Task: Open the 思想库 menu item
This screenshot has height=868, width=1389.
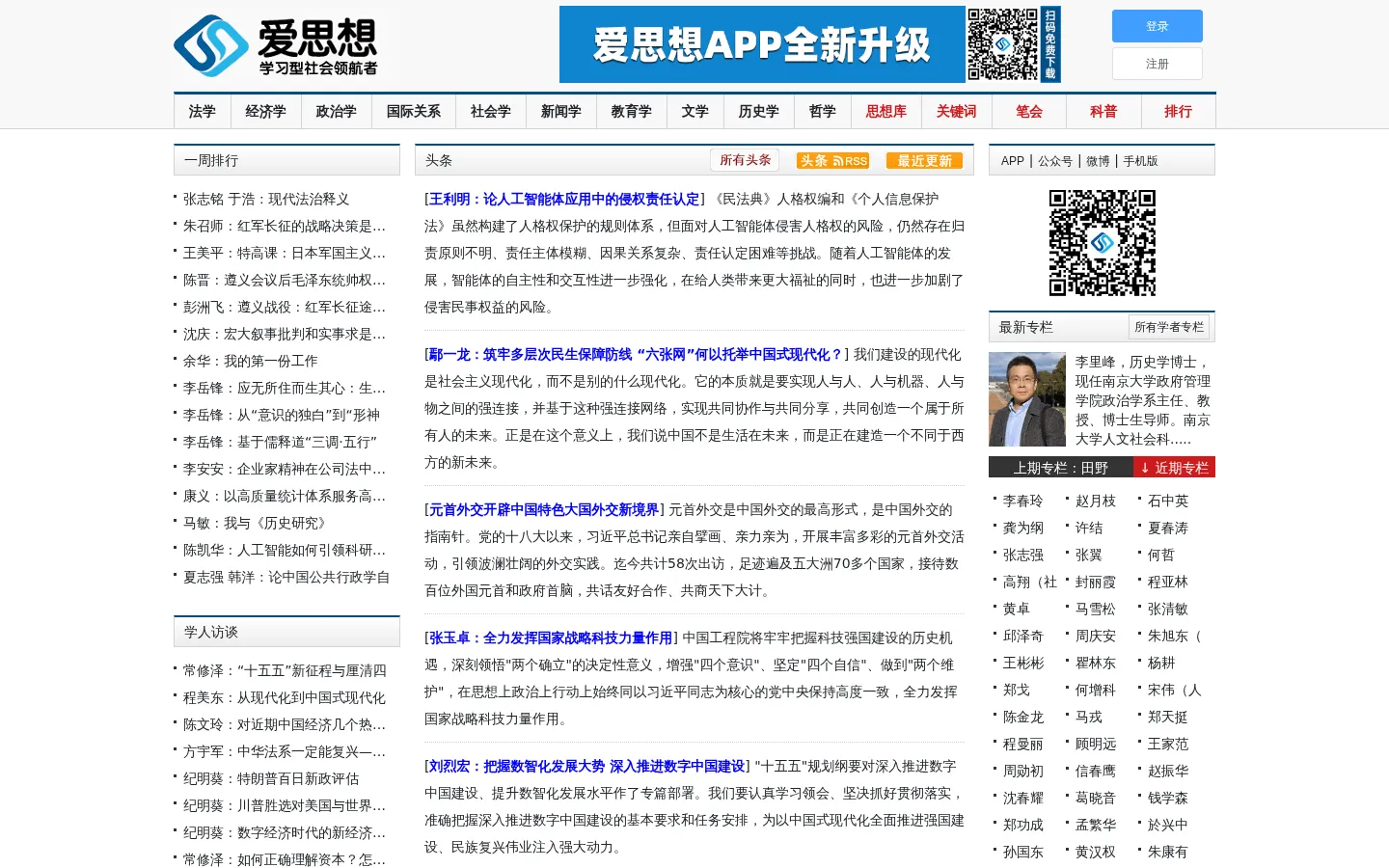Action: click(x=886, y=112)
